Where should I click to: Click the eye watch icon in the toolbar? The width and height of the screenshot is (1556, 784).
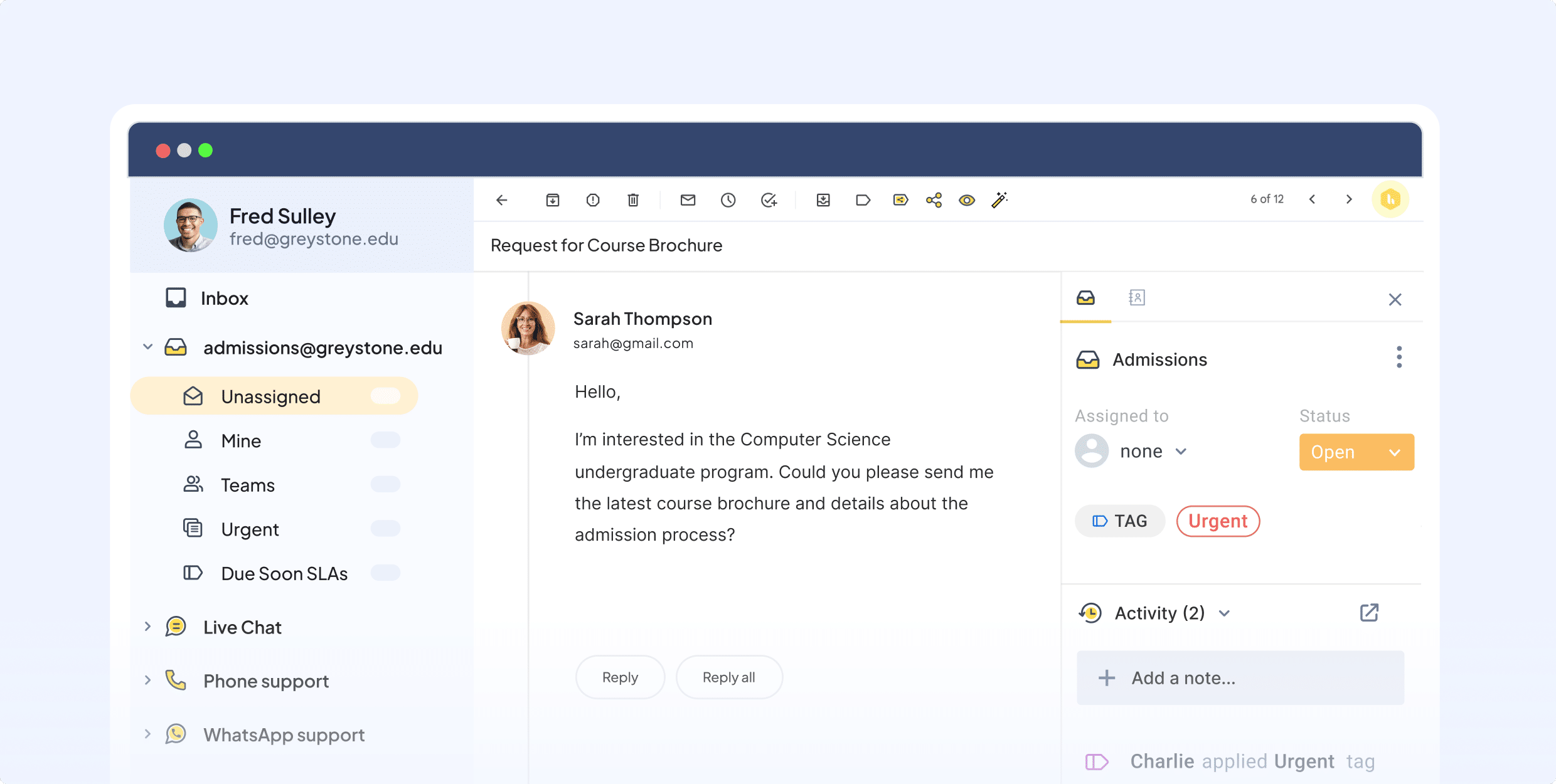point(966,199)
